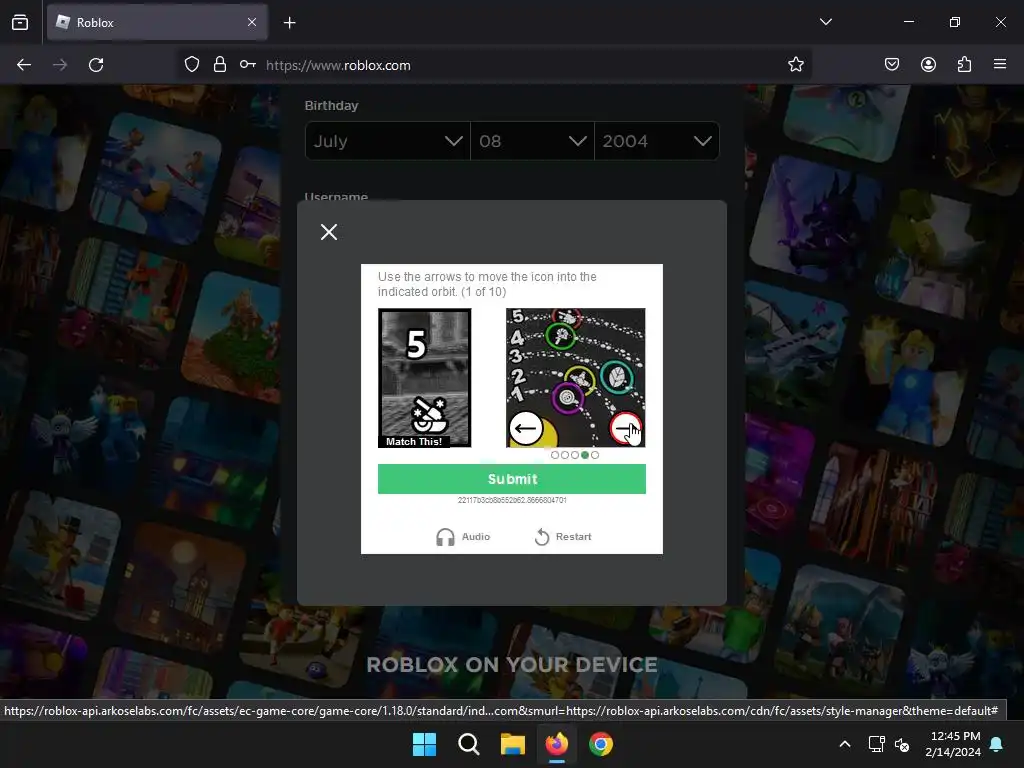This screenshot has width=1024, height=768.
Task: Open the Windows Start menu
Action: [x=424, y=744]
